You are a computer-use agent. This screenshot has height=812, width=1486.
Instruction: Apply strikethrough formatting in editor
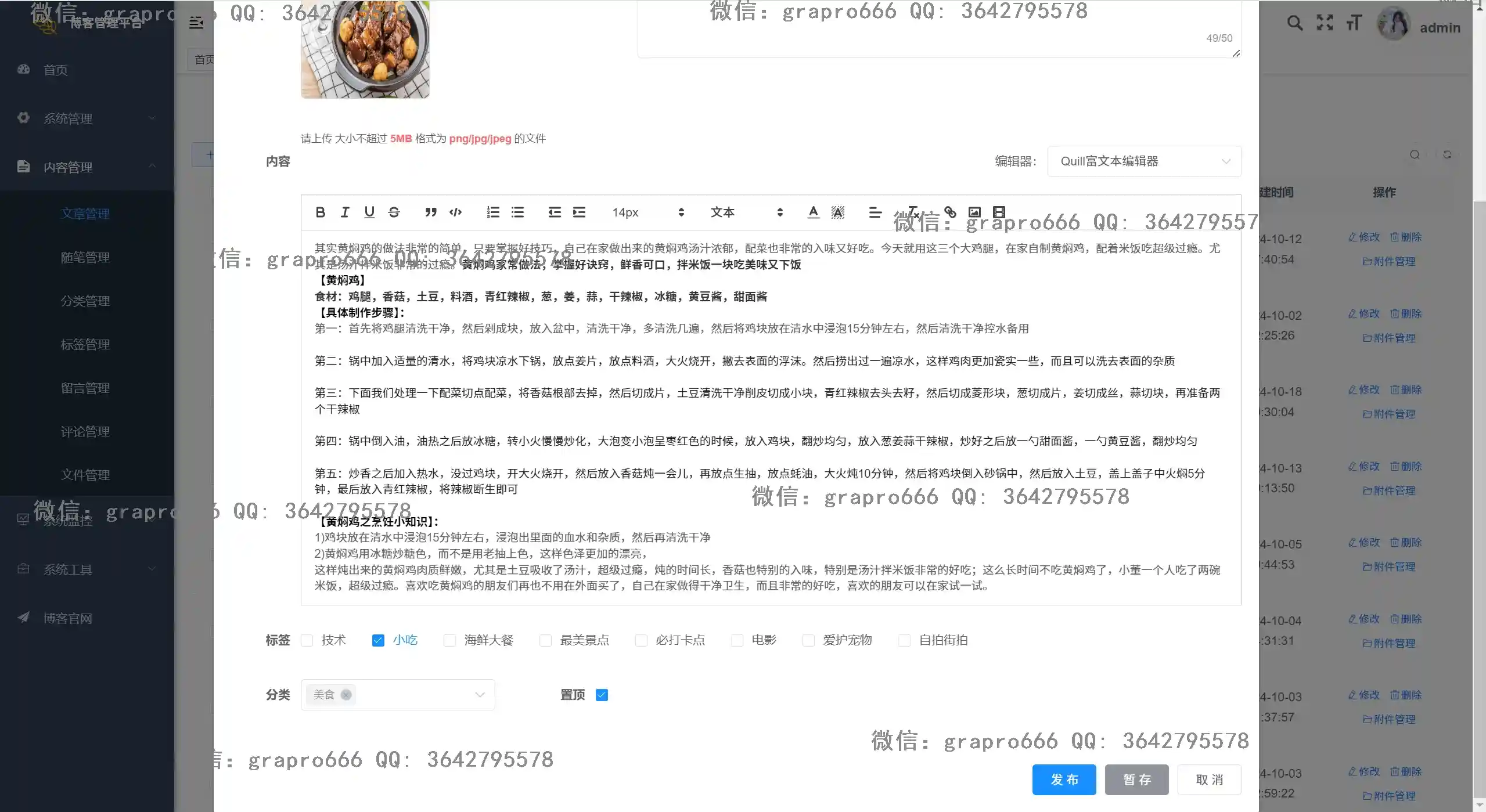point(394,212)
